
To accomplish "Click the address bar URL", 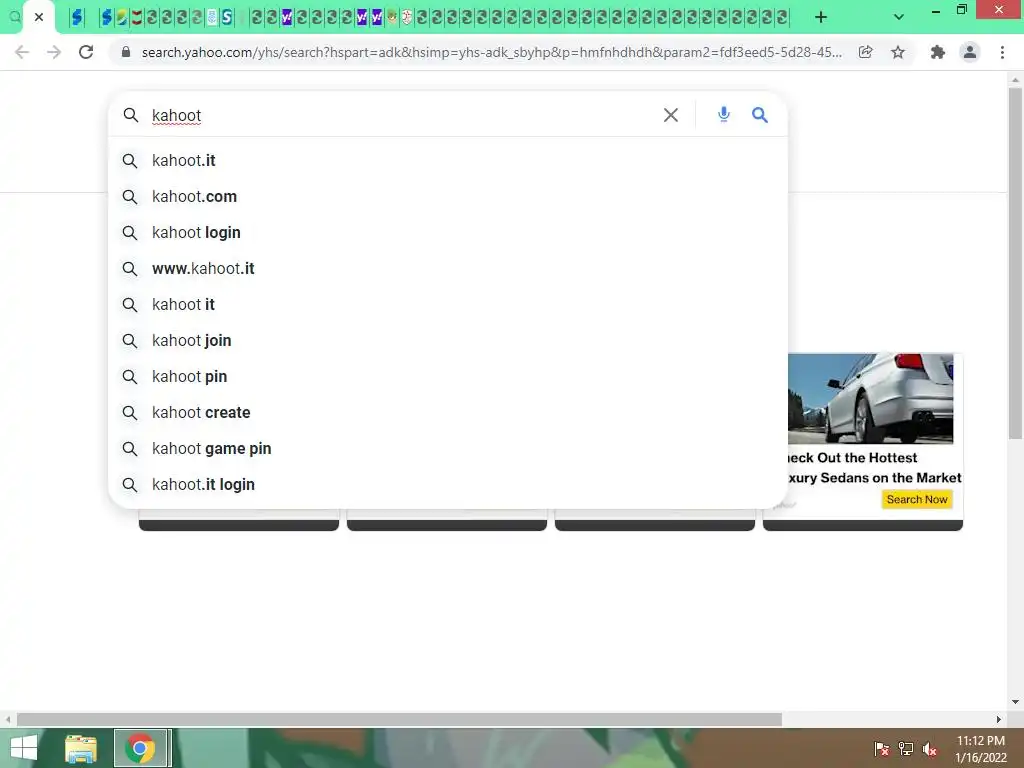I will (491, 52).
